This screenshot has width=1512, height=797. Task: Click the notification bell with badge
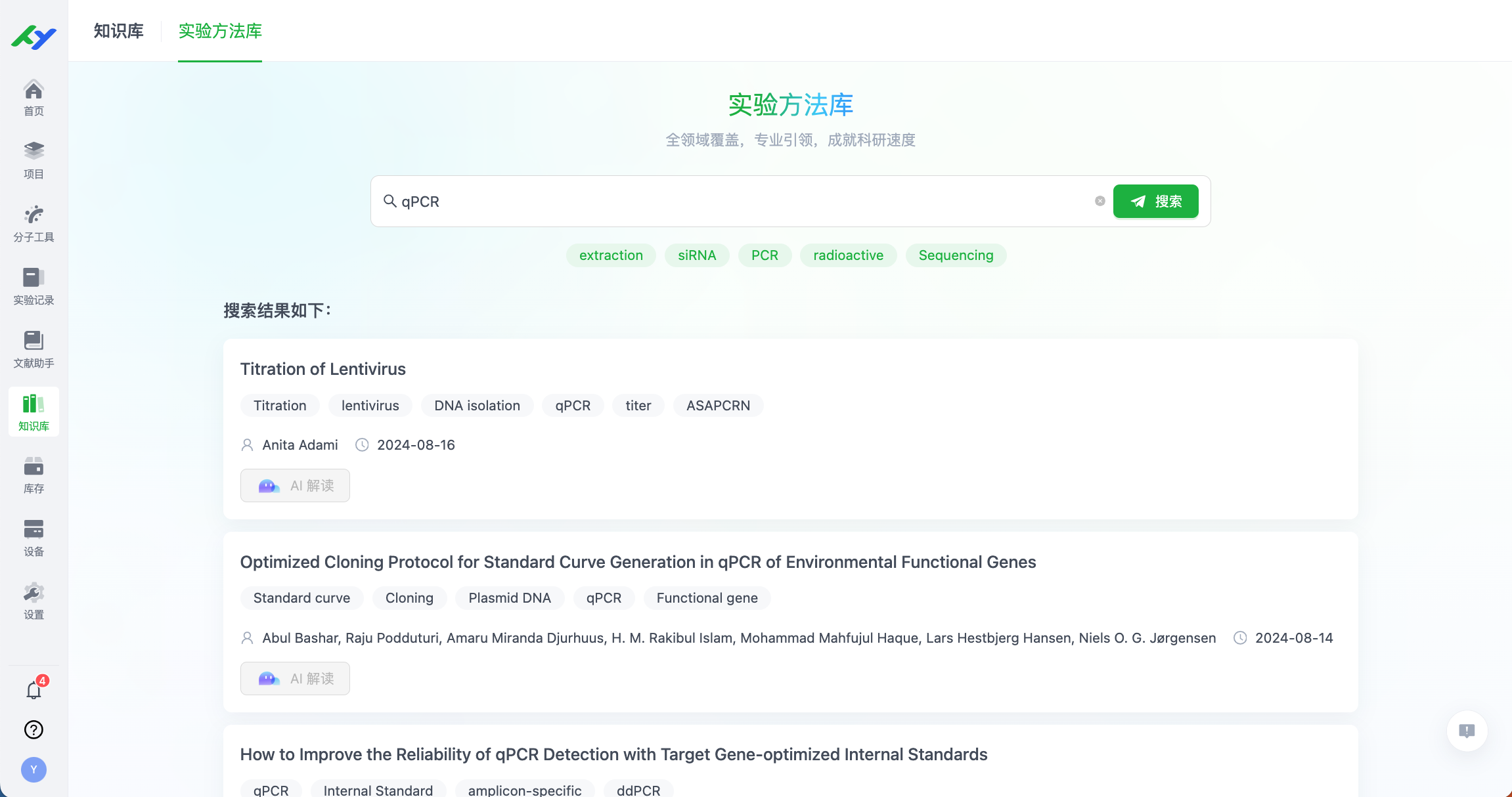pyautogui.click(x=34, y=689)
